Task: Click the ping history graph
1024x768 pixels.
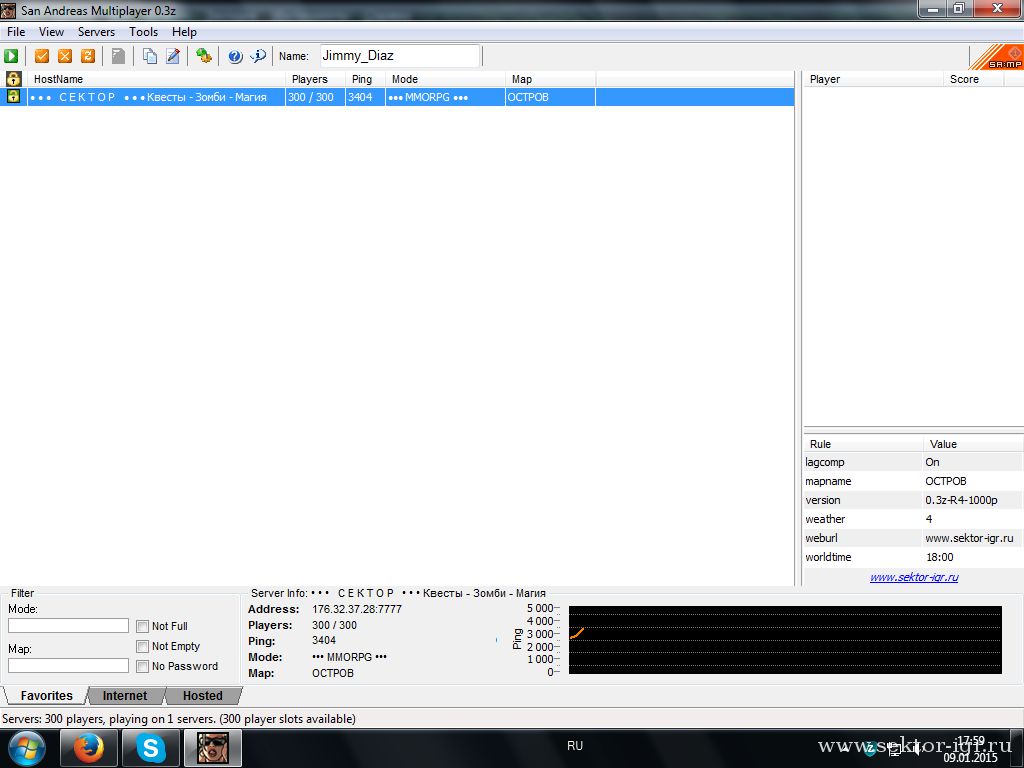Action: 785,640
